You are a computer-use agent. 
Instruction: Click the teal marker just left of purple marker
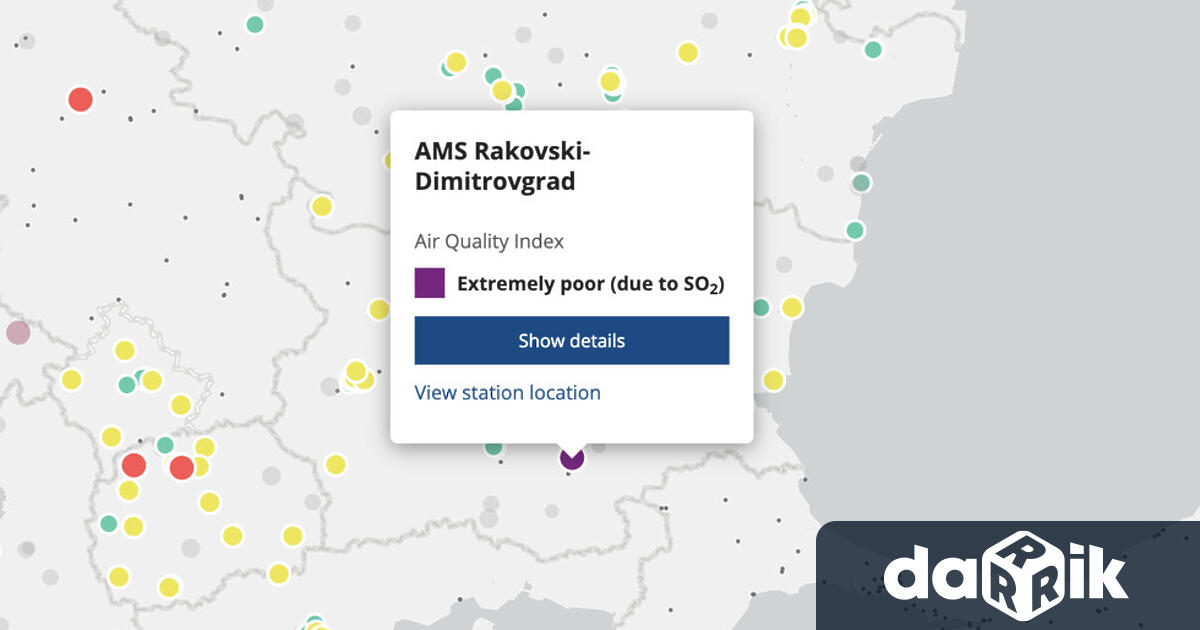(x=493, y=447)
